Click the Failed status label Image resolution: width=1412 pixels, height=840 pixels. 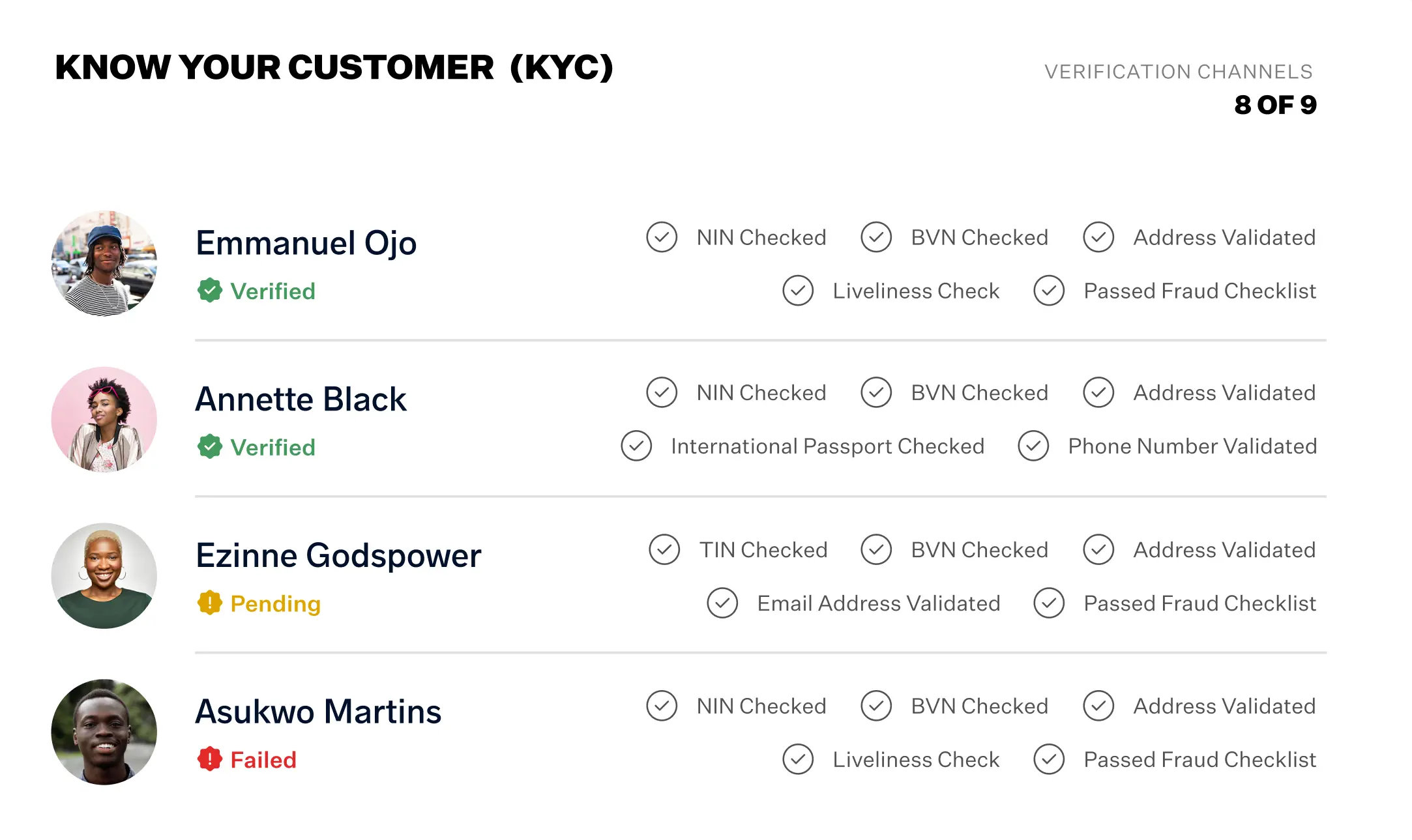pos(263,760)
